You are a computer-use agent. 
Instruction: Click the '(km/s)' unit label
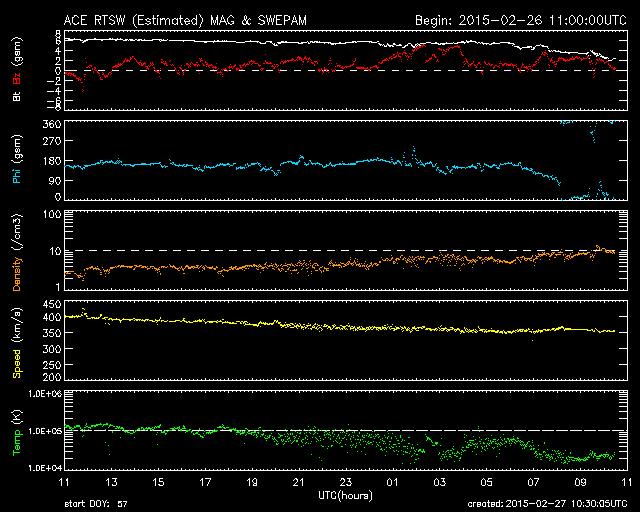[x=18, y=325]
